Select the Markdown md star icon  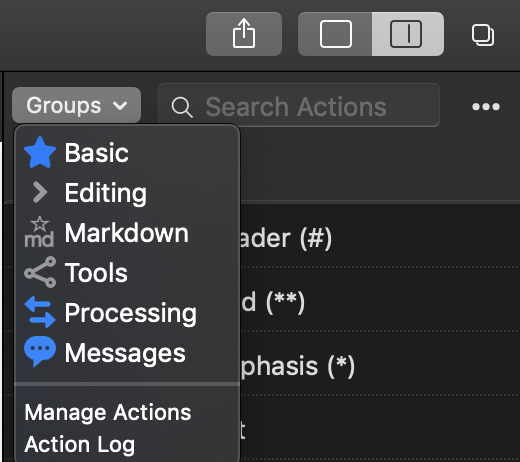(39, 232)
